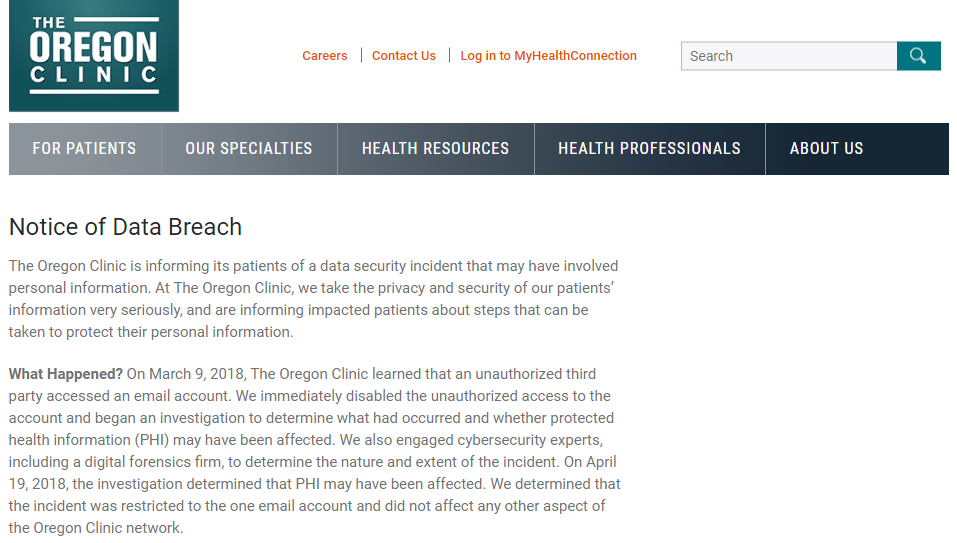
Task: Open the For Patients menu
Action: pos(85,149)
